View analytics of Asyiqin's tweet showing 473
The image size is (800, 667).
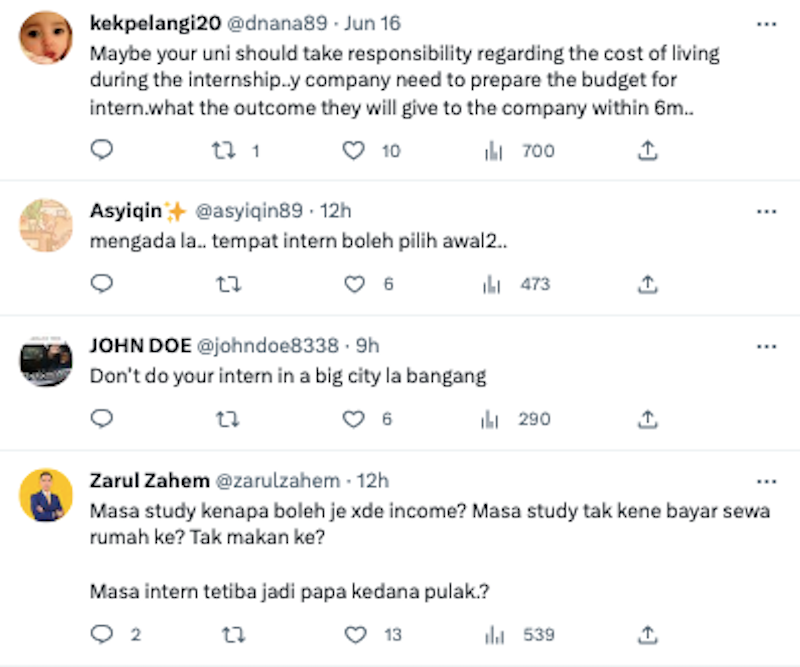tap(516, 284)
